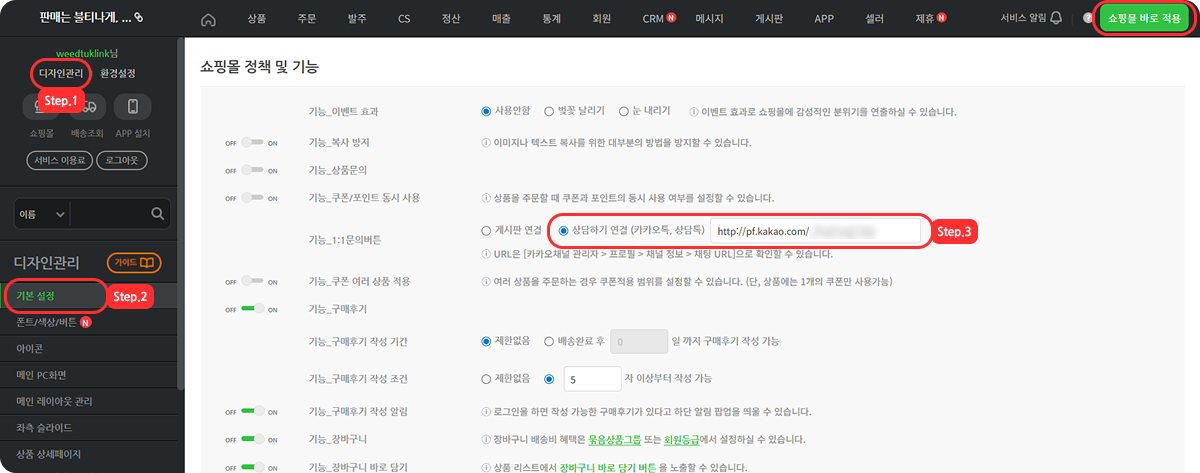Click the 서비스 이용료 button
This screenshot has height=473, width=1200.
pos(61,160)
